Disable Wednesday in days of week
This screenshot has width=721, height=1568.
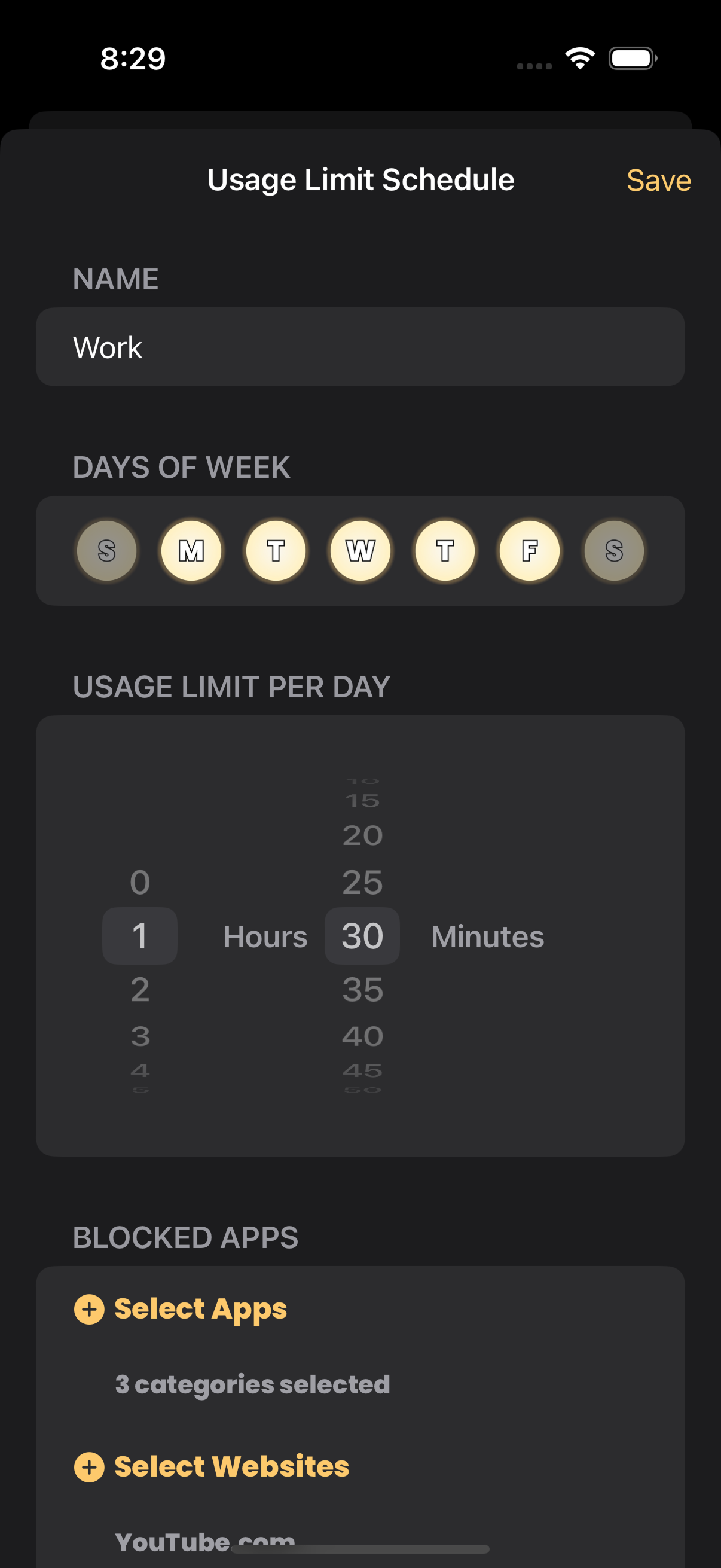point(360,551)
